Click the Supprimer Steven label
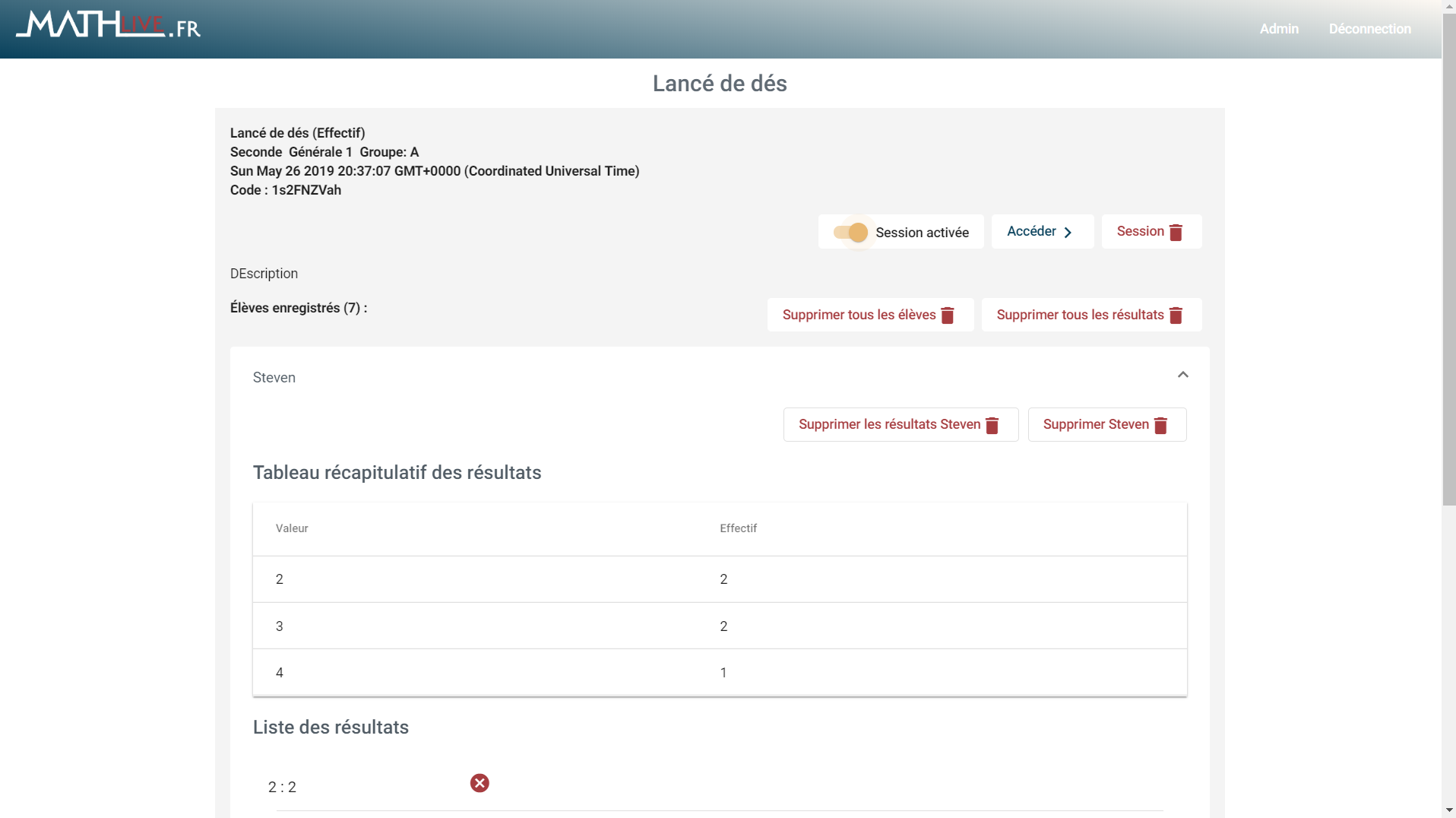The height and width of the screenshot is (818, 1456). click(1095, 424)
